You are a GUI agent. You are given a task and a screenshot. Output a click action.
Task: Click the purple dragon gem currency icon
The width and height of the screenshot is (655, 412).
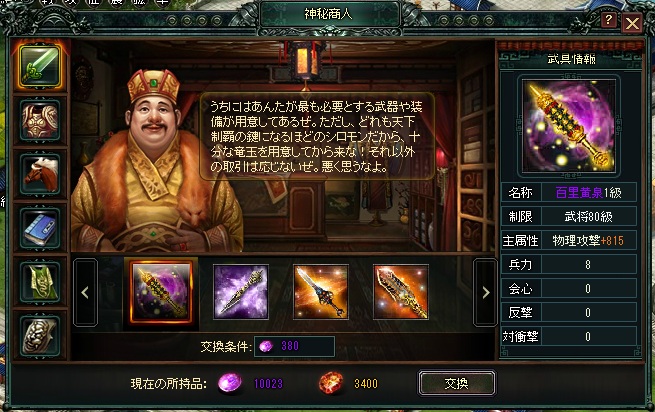point(230,383)
